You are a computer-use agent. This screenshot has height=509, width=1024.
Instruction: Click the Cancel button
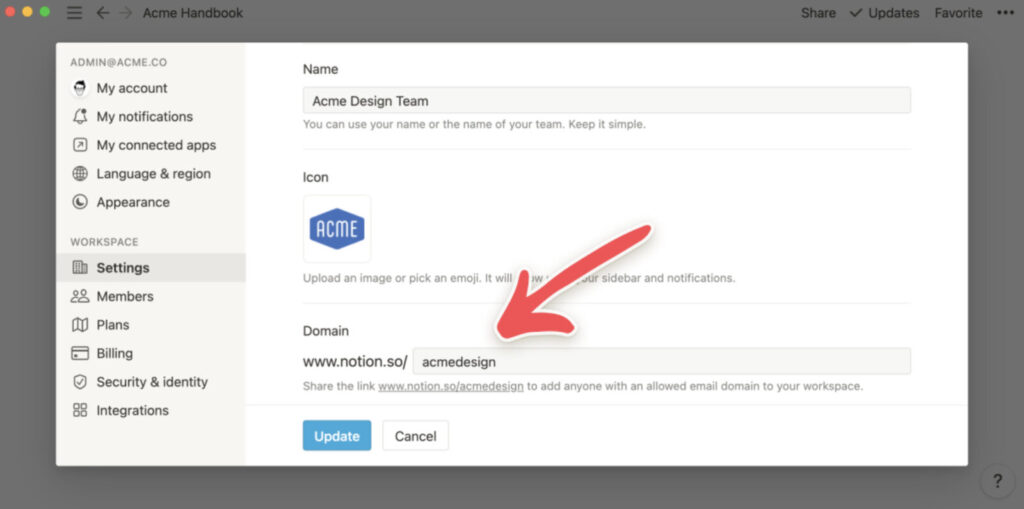415,436
